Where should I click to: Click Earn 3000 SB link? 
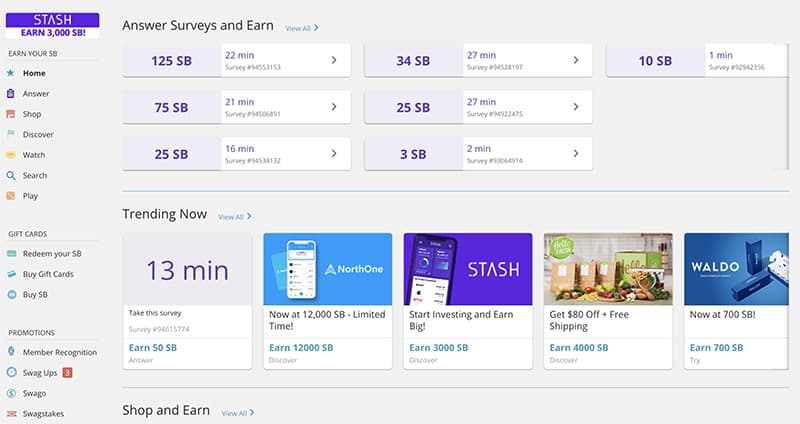click(x=439, y=347)
